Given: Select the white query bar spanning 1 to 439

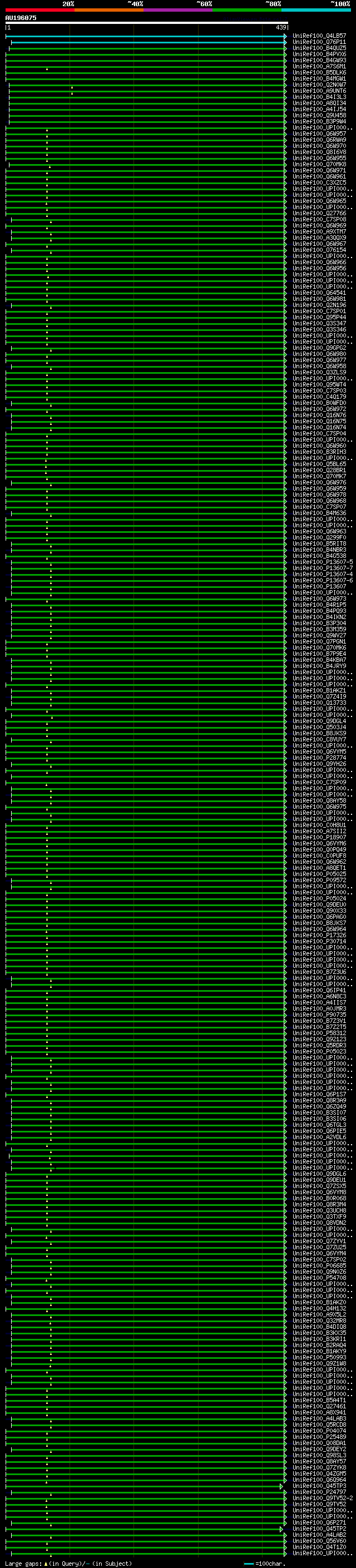Looking at the screenshot, I should click(147, 22).
